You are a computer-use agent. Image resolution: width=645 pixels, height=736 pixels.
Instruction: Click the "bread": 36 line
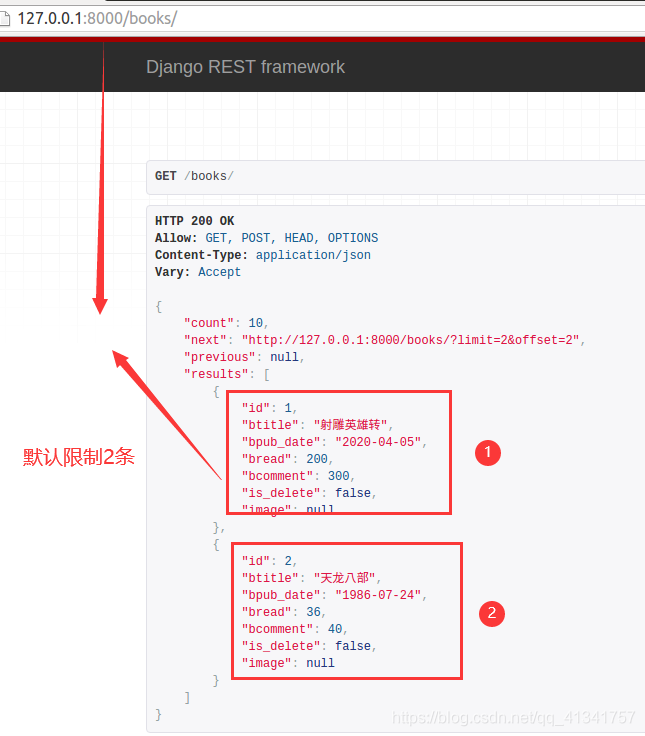point(283,612)
